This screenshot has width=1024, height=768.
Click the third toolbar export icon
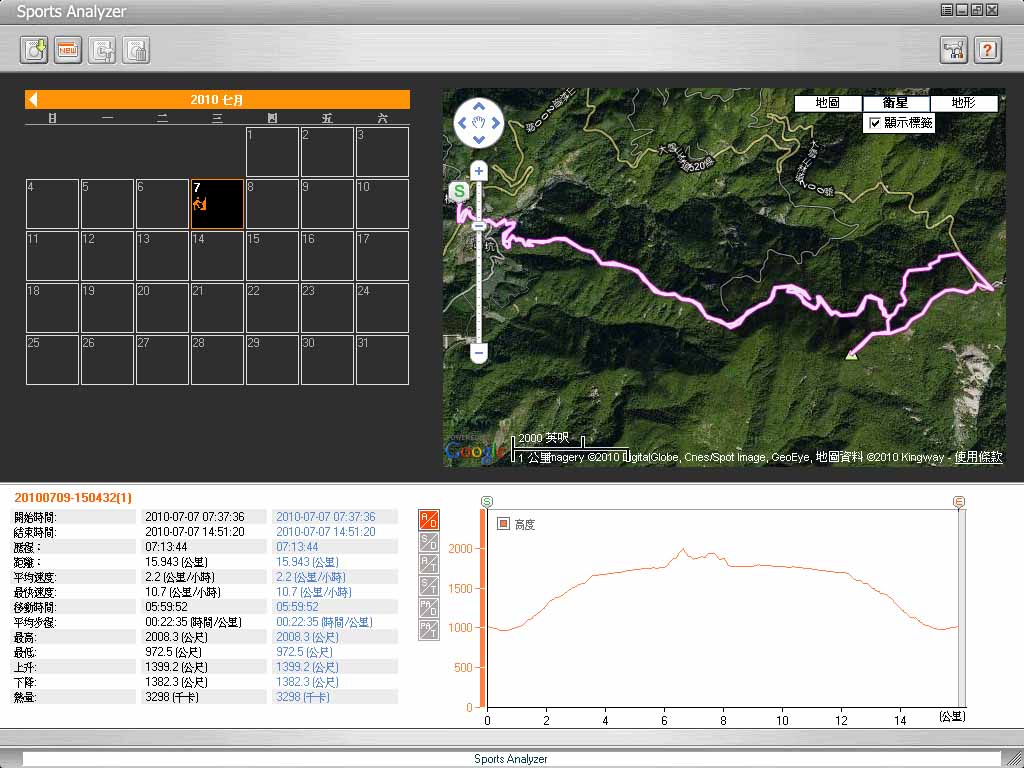(x=102, y=50)
